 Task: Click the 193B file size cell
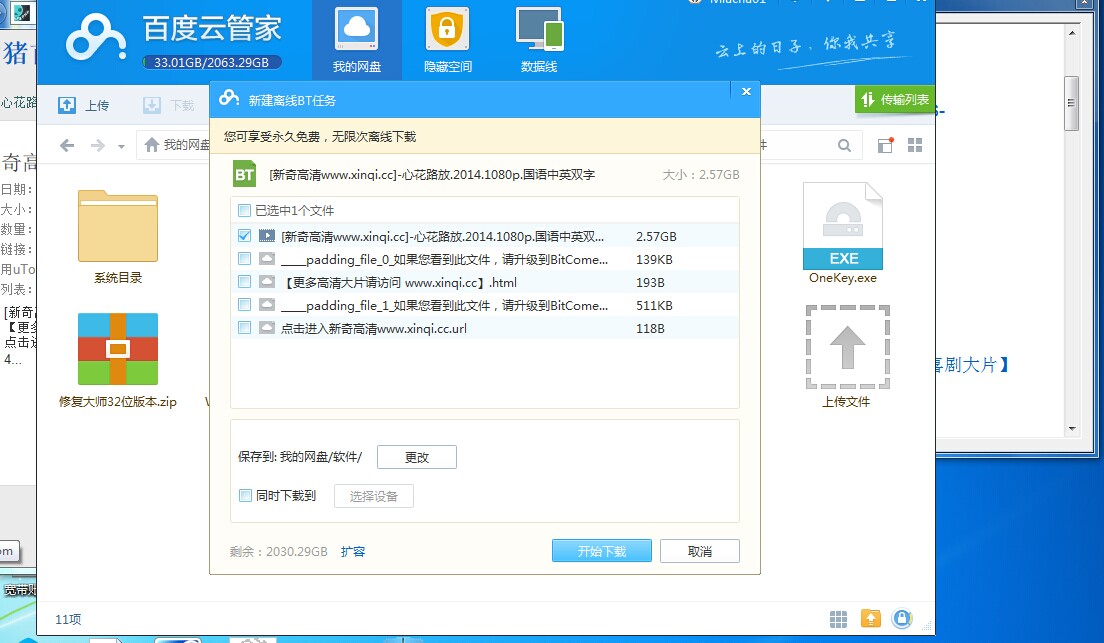pos(650,283)
